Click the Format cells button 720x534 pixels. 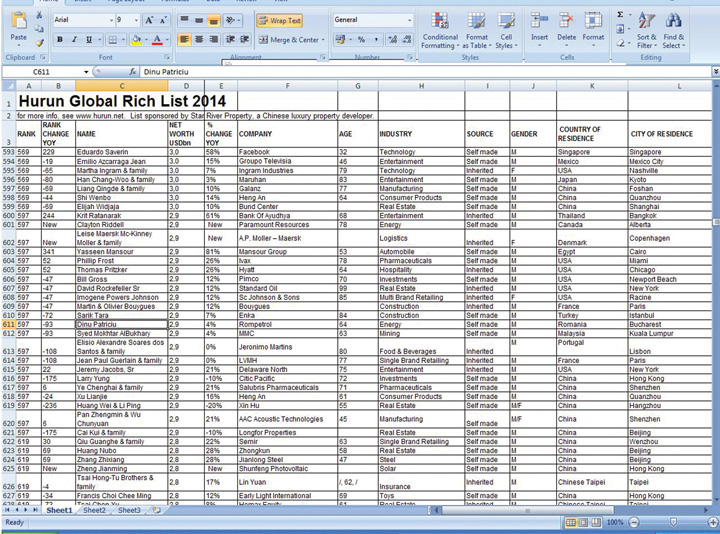(593, 28)
